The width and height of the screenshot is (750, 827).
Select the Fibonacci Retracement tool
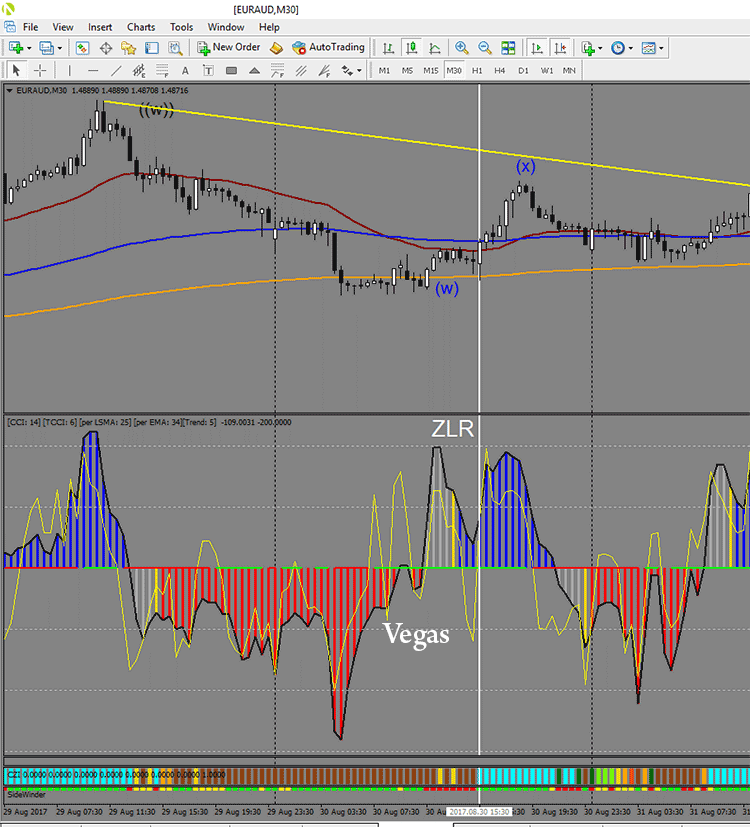(x=162, y=70)
